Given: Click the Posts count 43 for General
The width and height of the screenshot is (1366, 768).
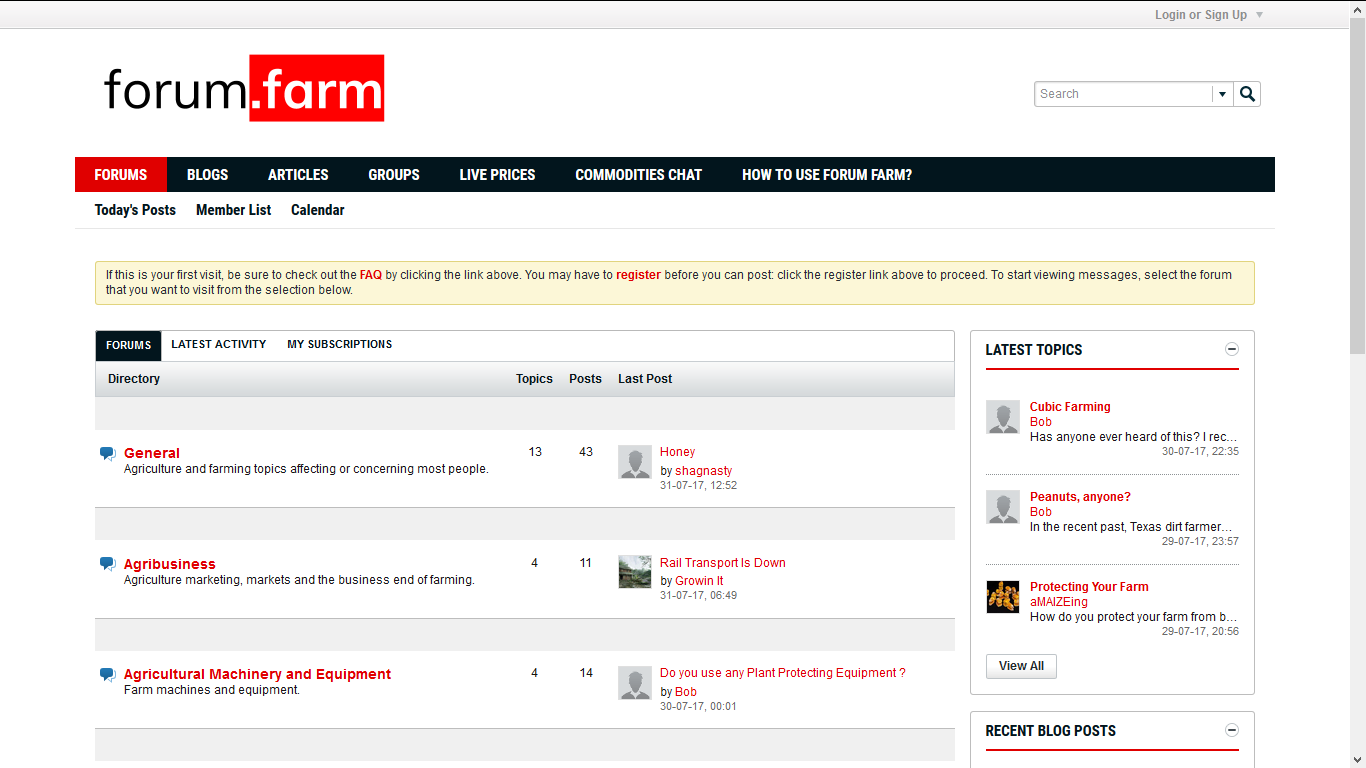Looking at the screenshot, I should pyautogui.click(x=586, y=452).
